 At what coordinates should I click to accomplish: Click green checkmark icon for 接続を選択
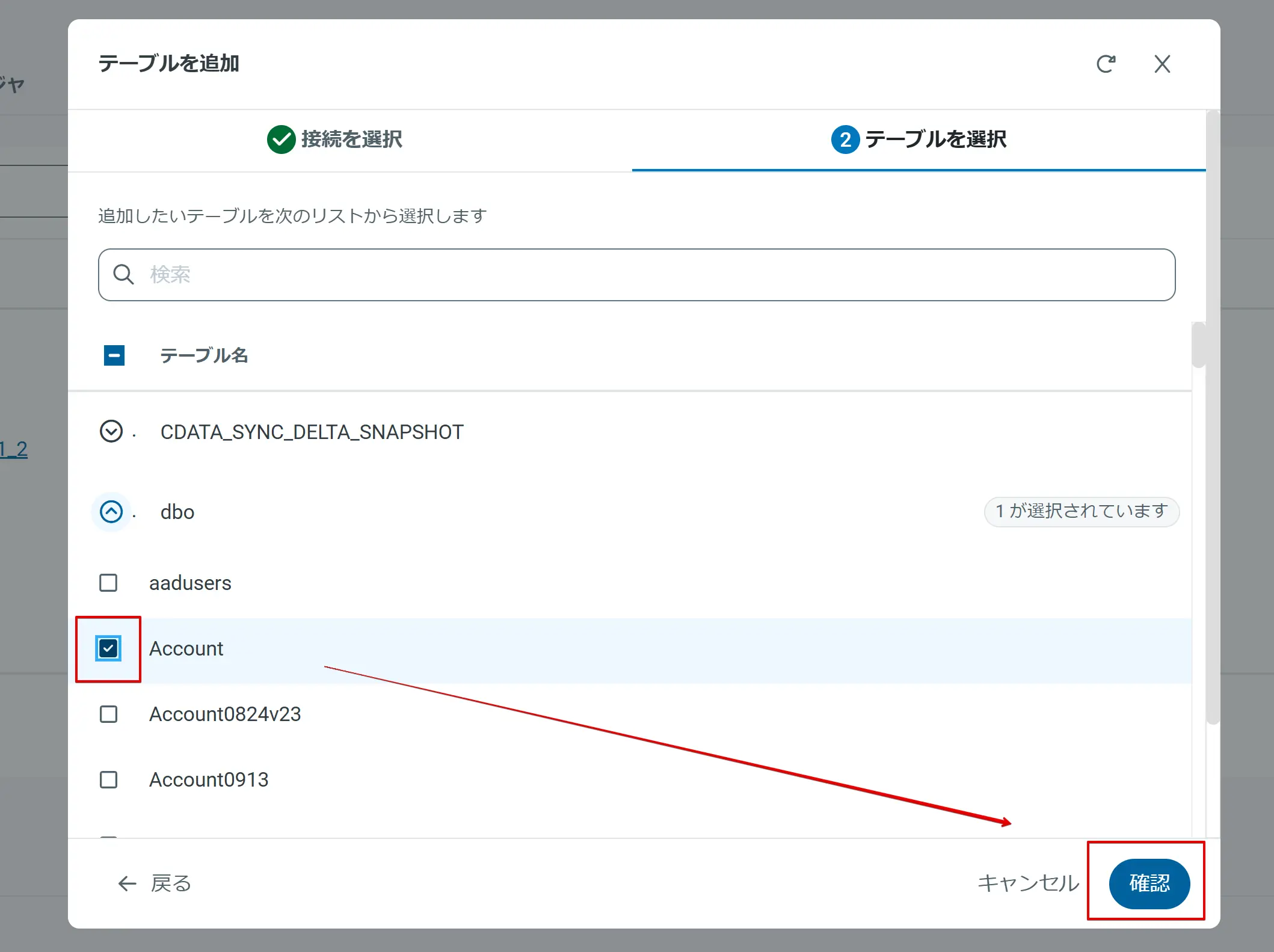click(x=281, y=140)
